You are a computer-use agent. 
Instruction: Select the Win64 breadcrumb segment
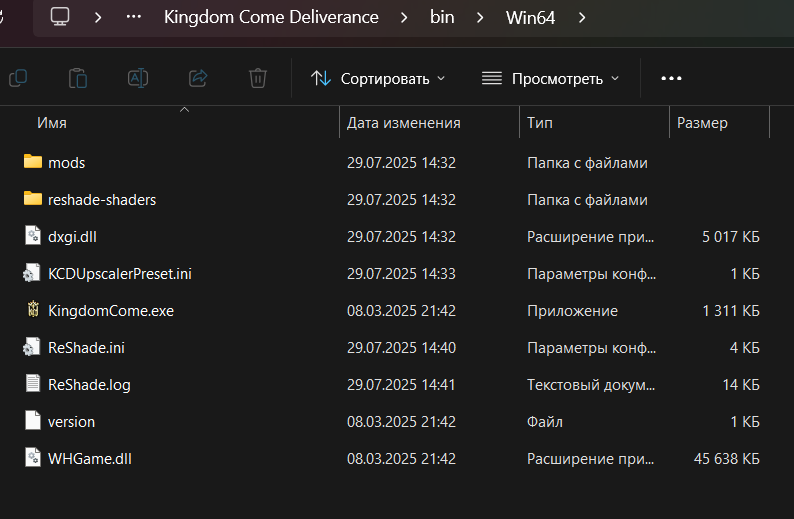[530, 18]
